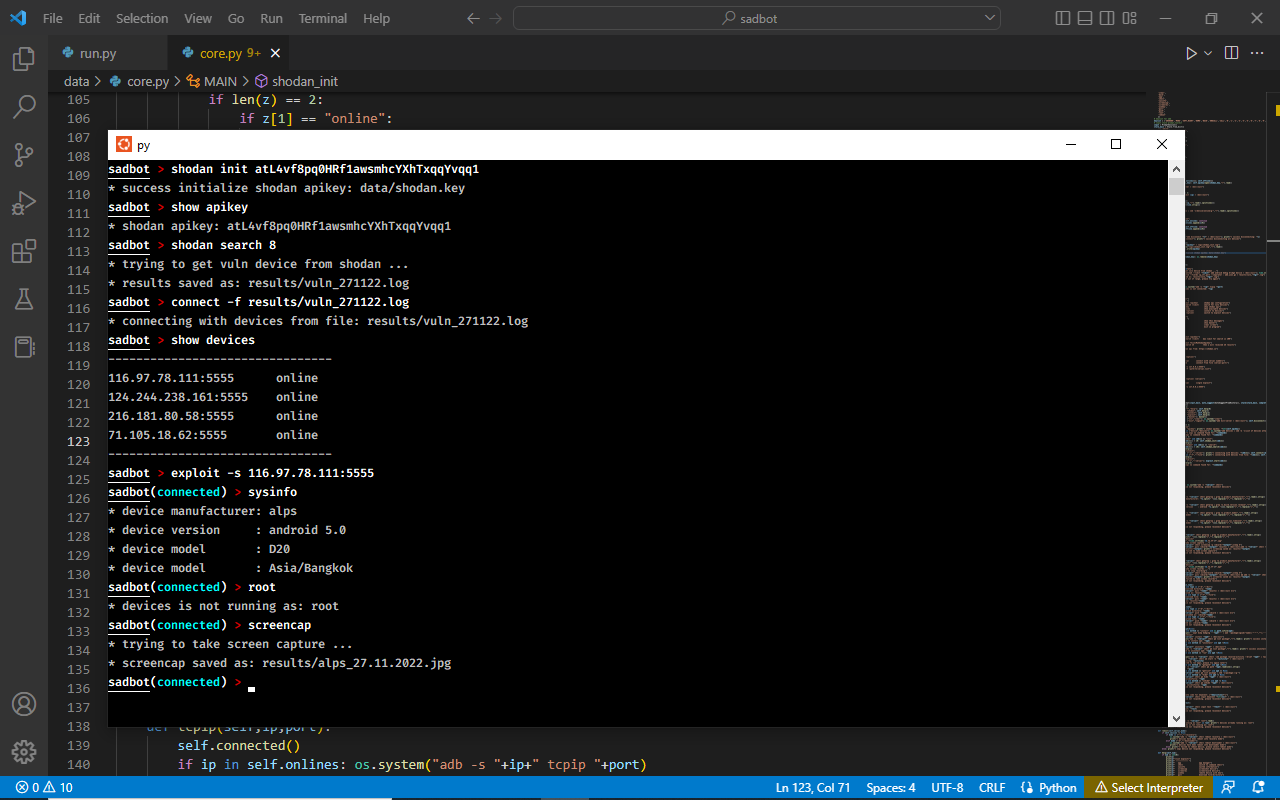
Task: Open the Extensions view
Action: [24, 251]
